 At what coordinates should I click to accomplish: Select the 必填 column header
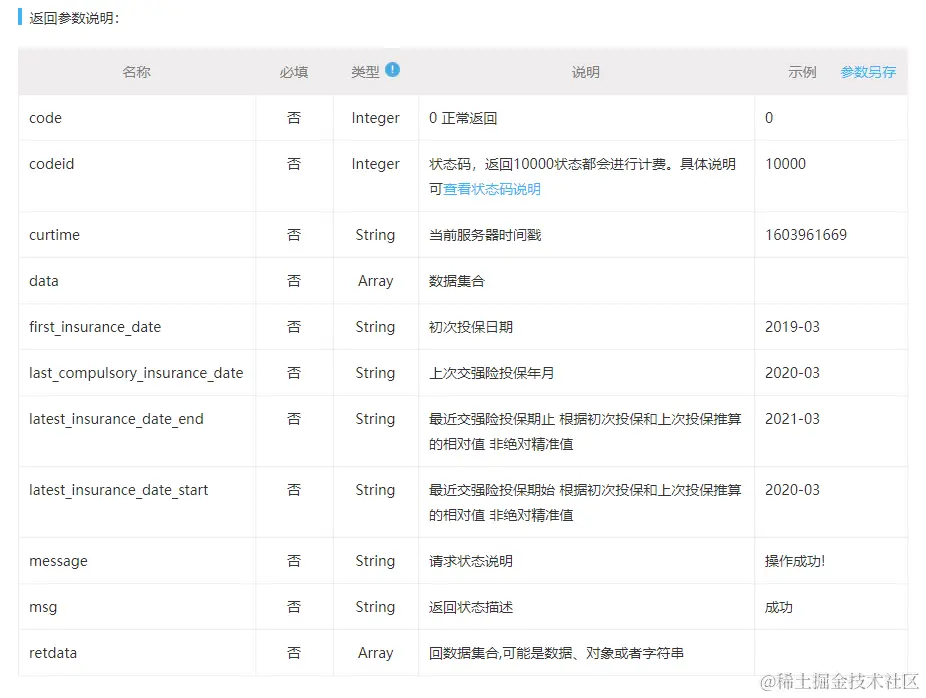pos(294,72)
